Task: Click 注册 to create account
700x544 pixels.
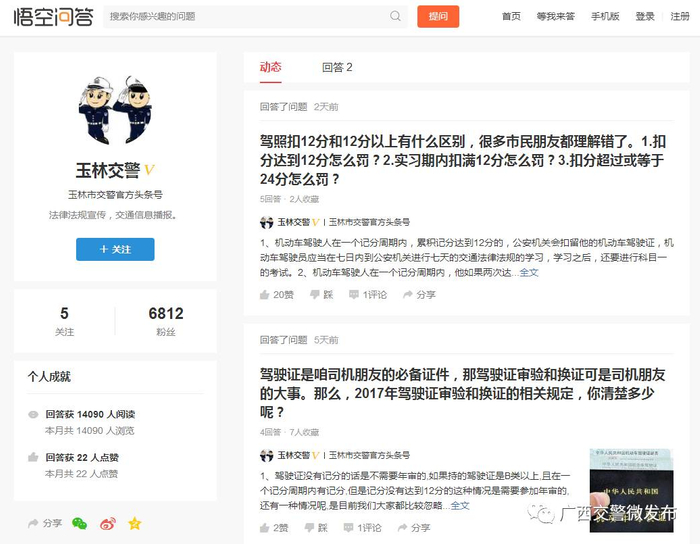Action: click(680, 17)
